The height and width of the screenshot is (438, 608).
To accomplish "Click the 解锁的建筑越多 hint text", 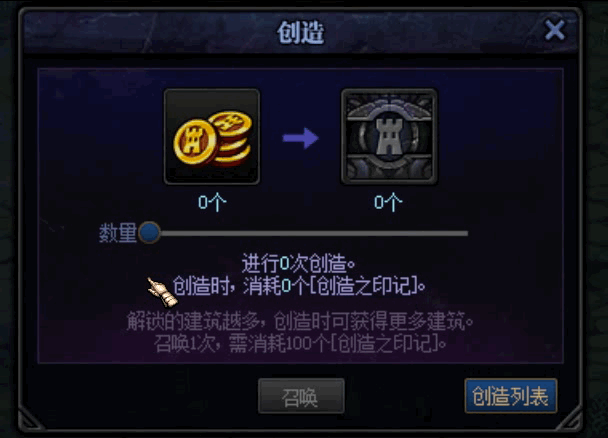I will pos(300,321).
